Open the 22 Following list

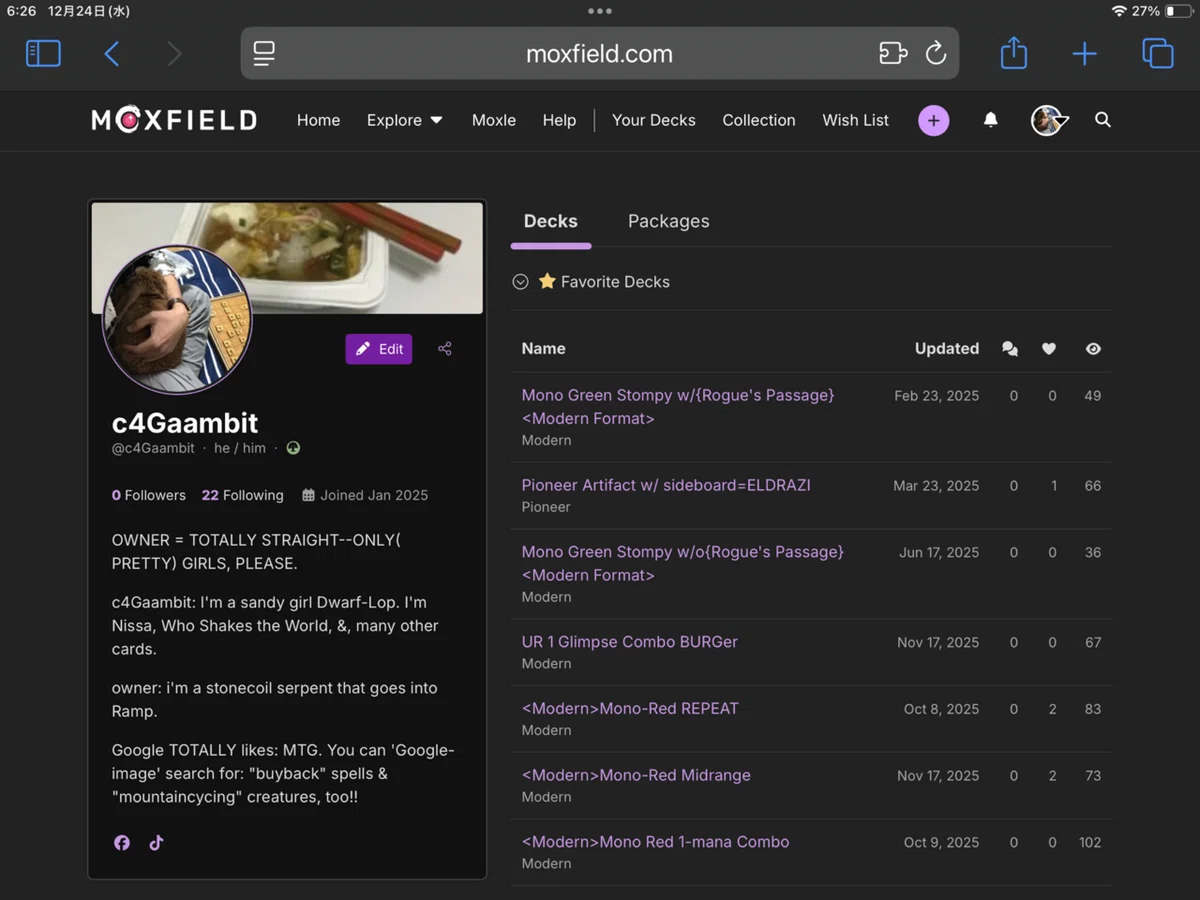pyautogui.click(x=242, y=495)
